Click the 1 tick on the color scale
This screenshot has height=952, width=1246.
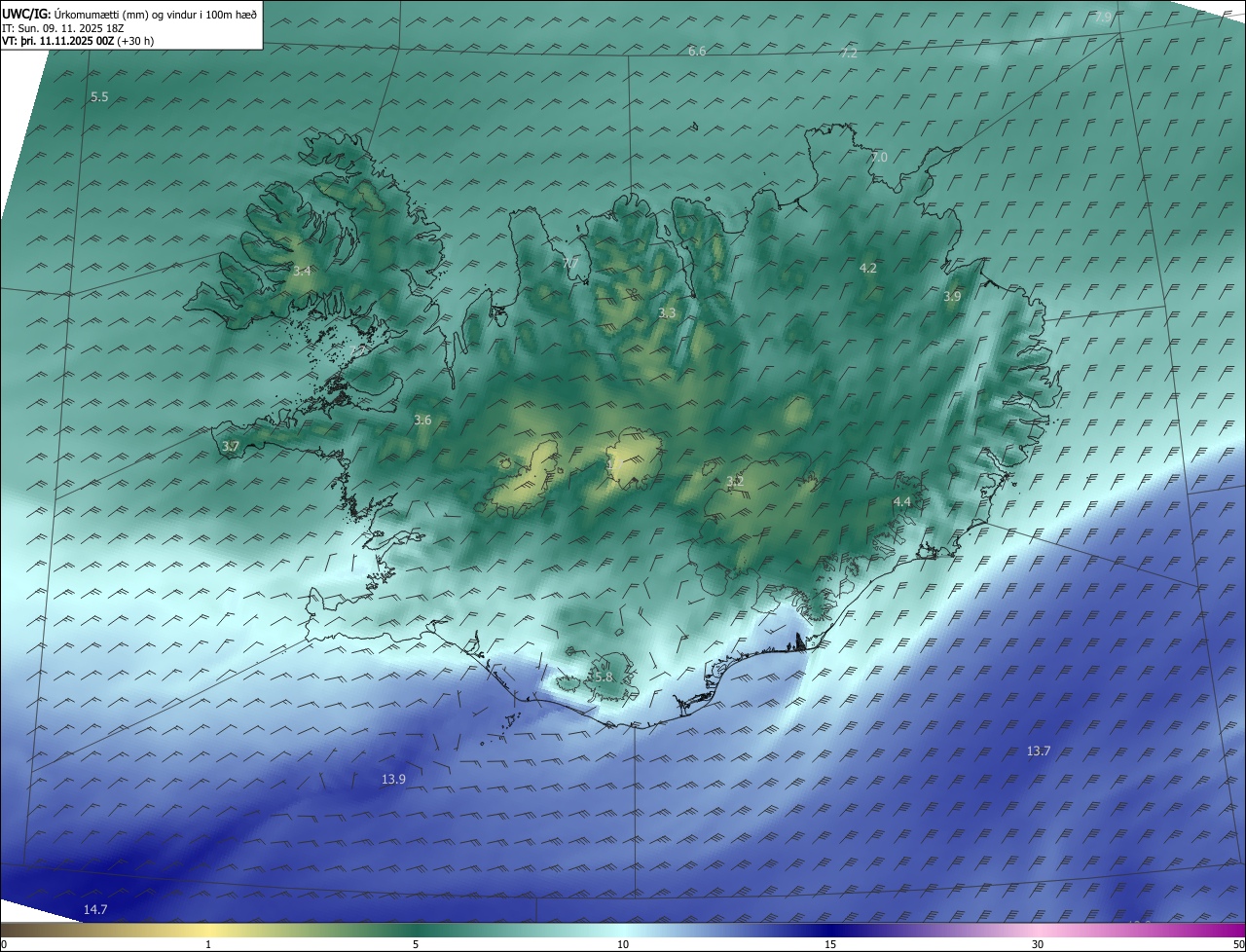pyautogui.click(x=208, y=944)
